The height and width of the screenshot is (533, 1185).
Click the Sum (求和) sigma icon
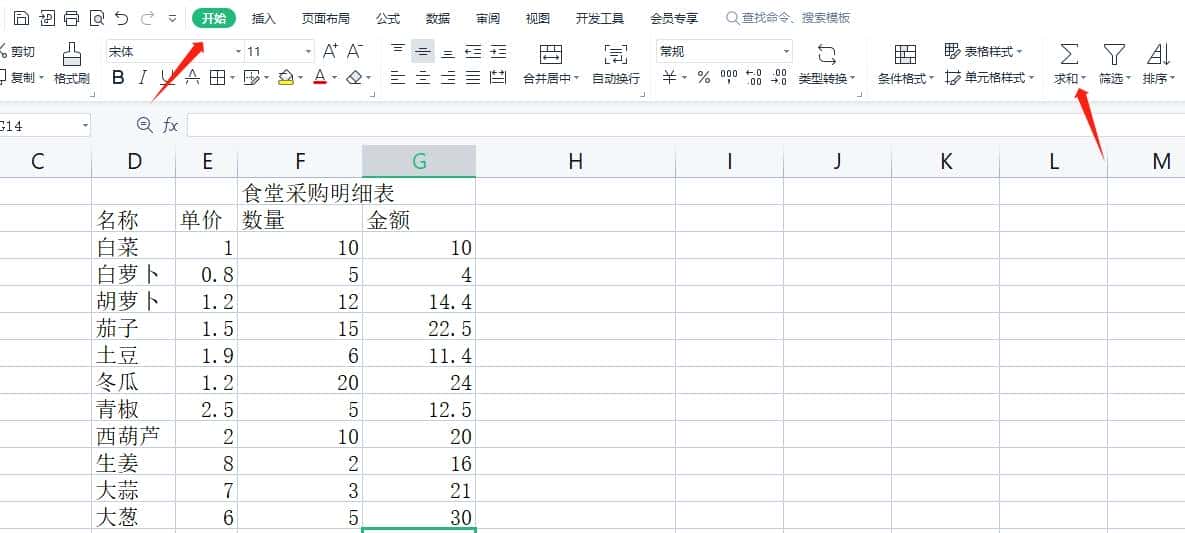coord(1069,54)
